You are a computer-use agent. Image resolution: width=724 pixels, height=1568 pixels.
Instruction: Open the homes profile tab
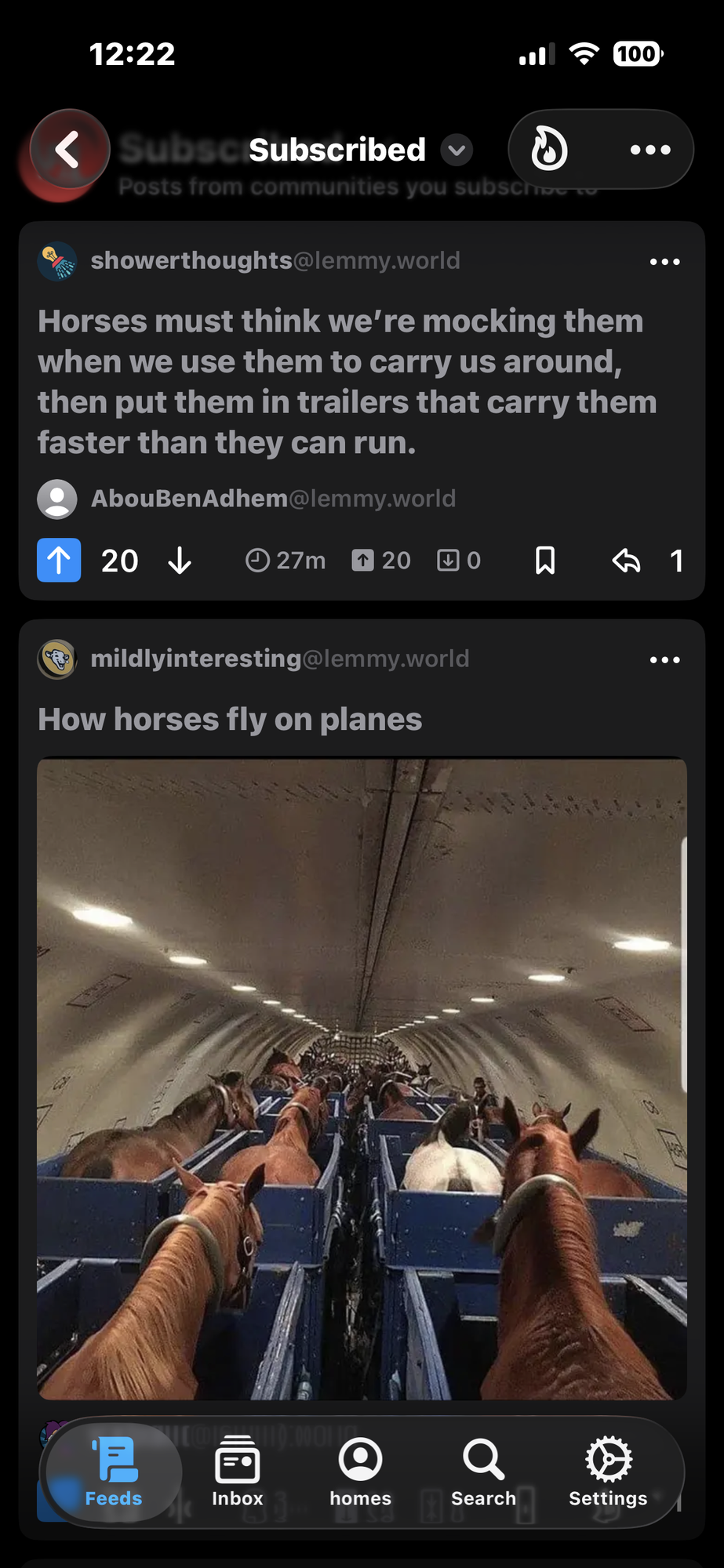click(x=360, y=1471)
